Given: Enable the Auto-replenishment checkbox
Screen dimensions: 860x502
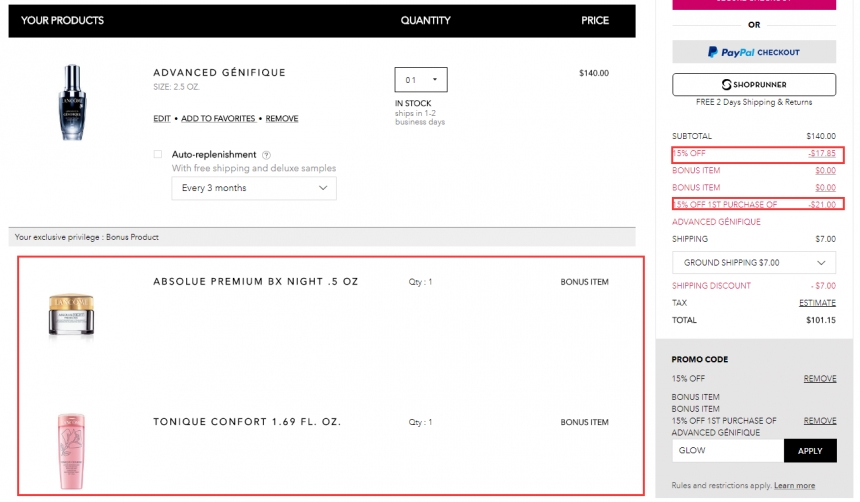Looking at the screenshot, I should (158, 155).
